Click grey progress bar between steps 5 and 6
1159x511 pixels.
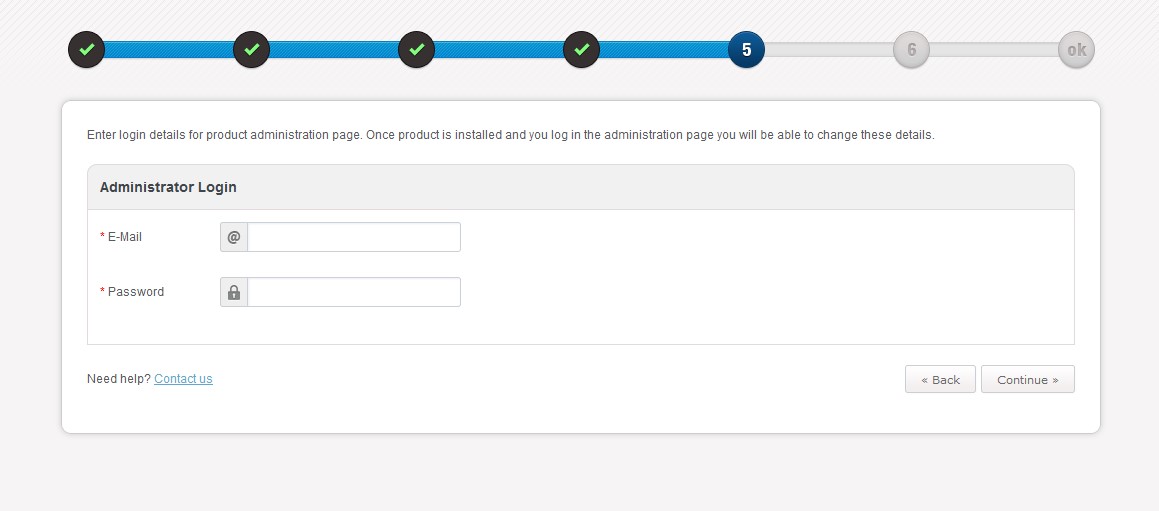(x=828, y=50)
